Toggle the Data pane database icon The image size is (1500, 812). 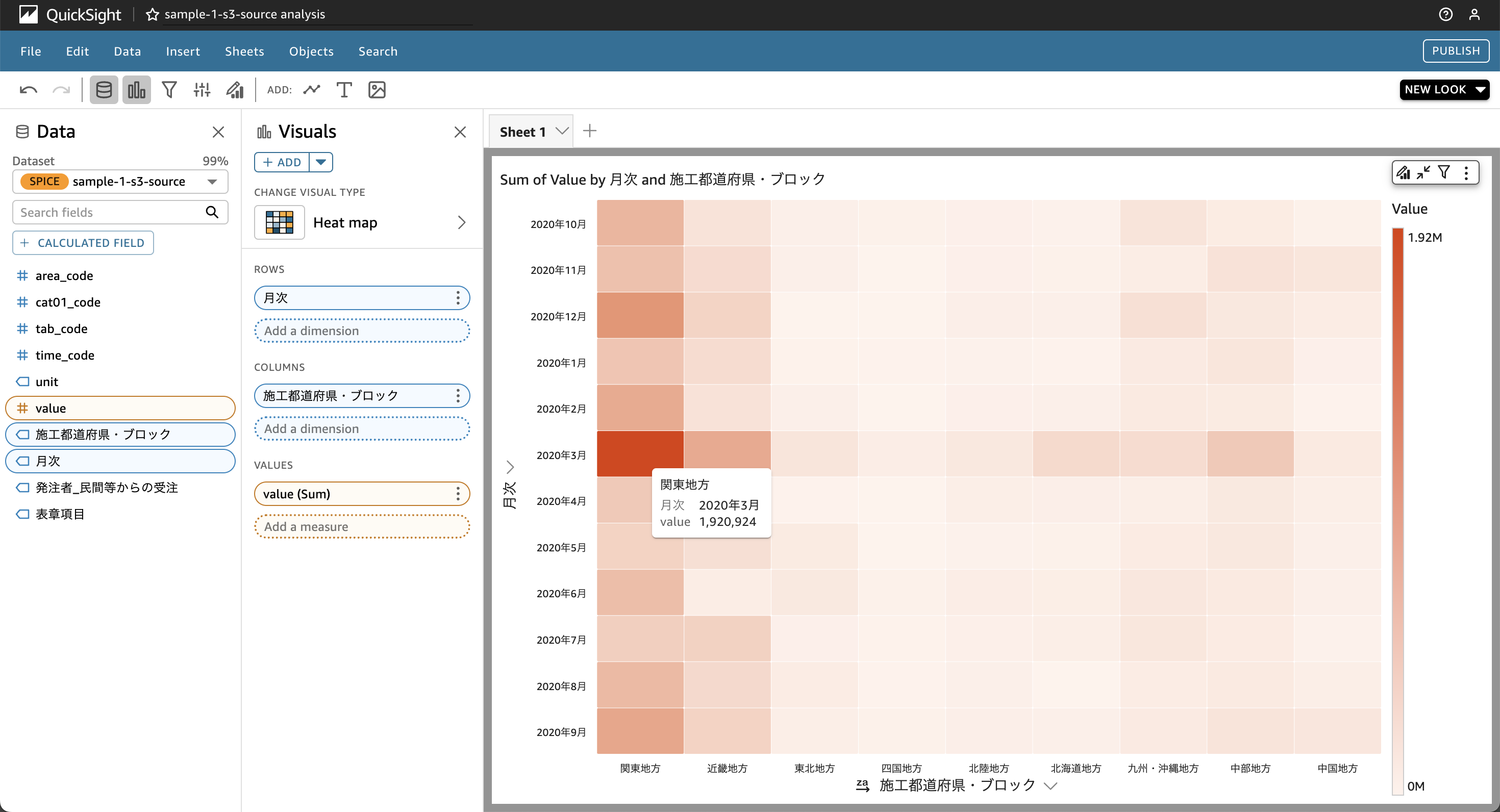point(104,90)
